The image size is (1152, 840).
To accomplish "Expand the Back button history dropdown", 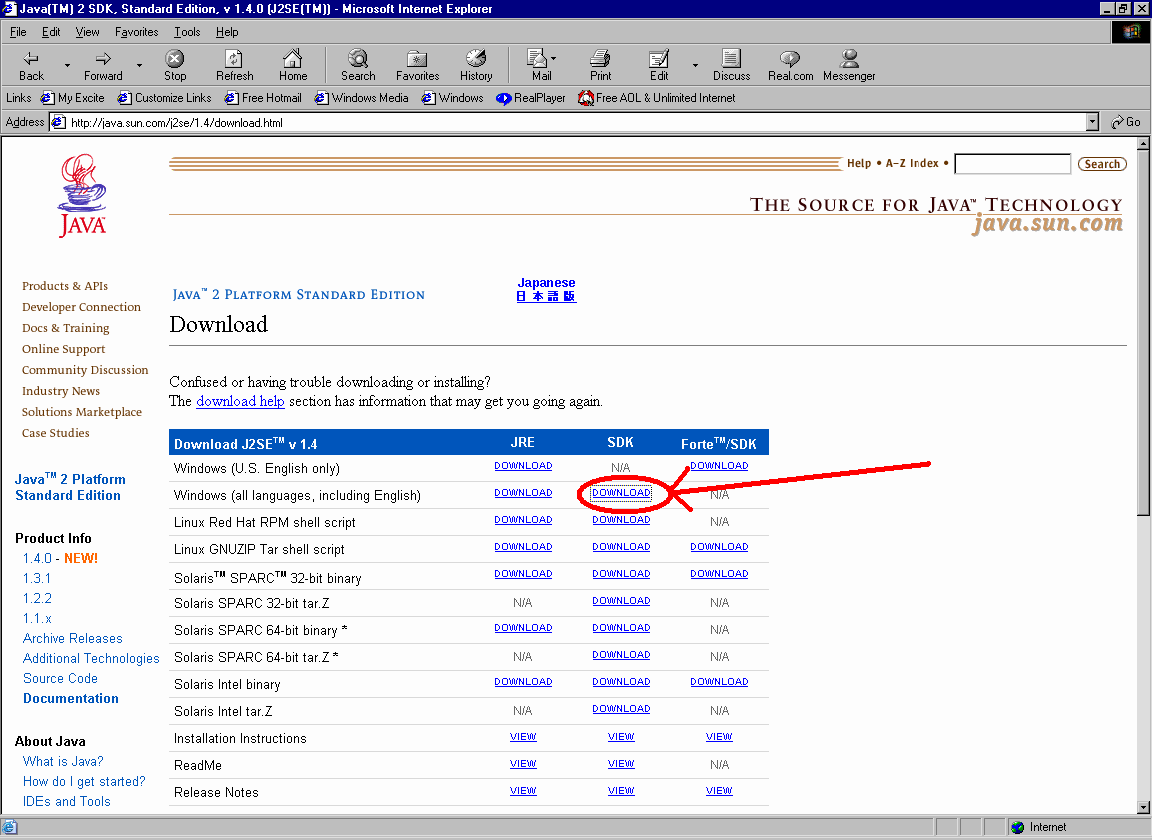I will point(67,65).
